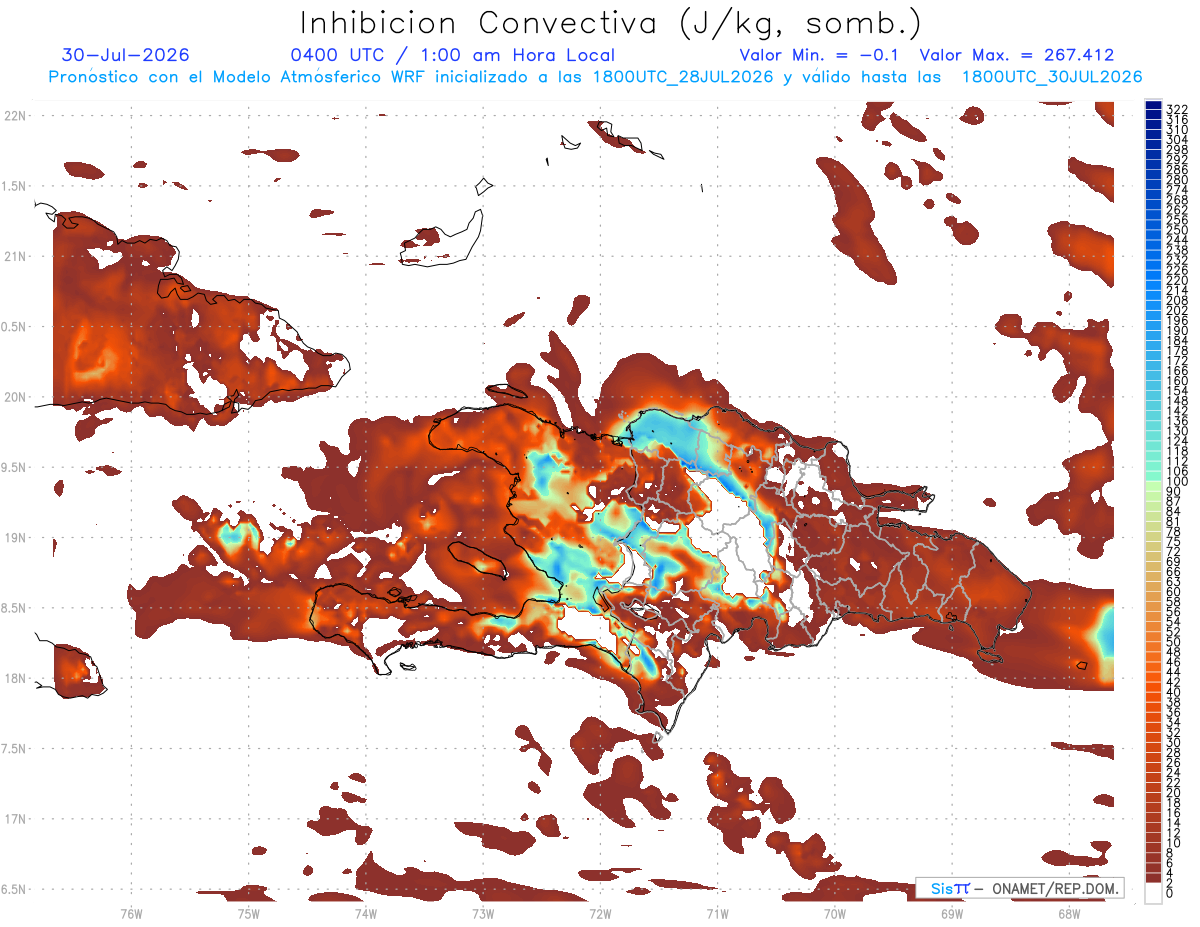Click the '17N' latitude label
Image resolution: width=1200 pixels, height=927 pixels.
click(x=15, y=819)
